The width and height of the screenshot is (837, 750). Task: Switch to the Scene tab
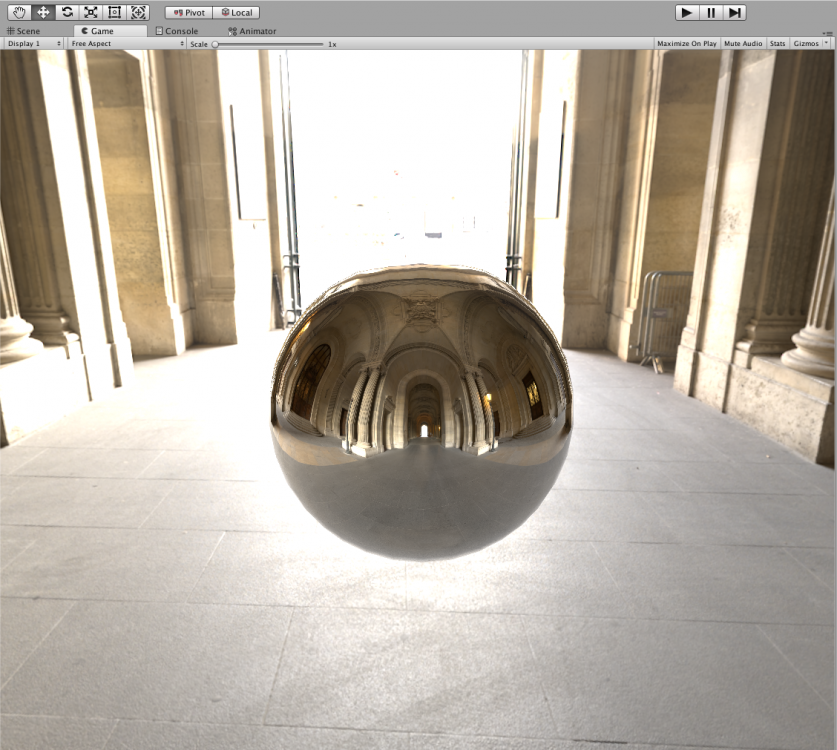coord(24,31)
